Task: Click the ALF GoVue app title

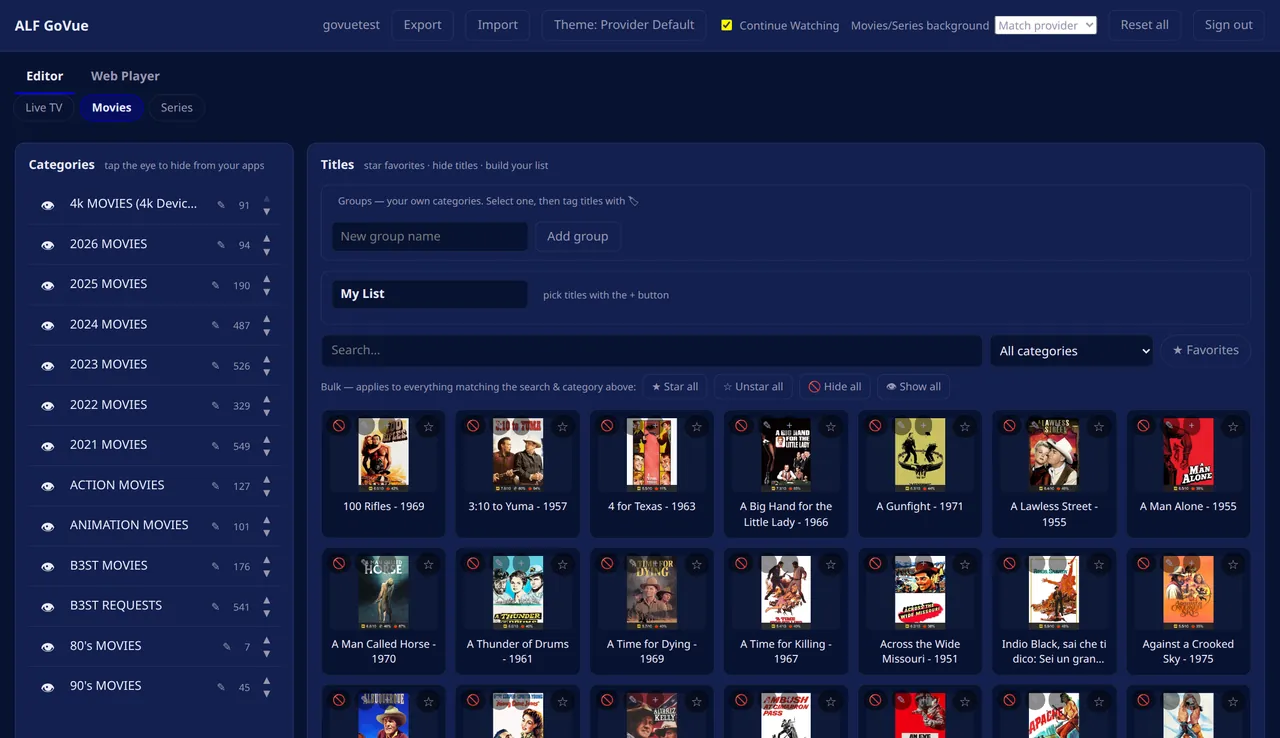Action: (52, 26)
